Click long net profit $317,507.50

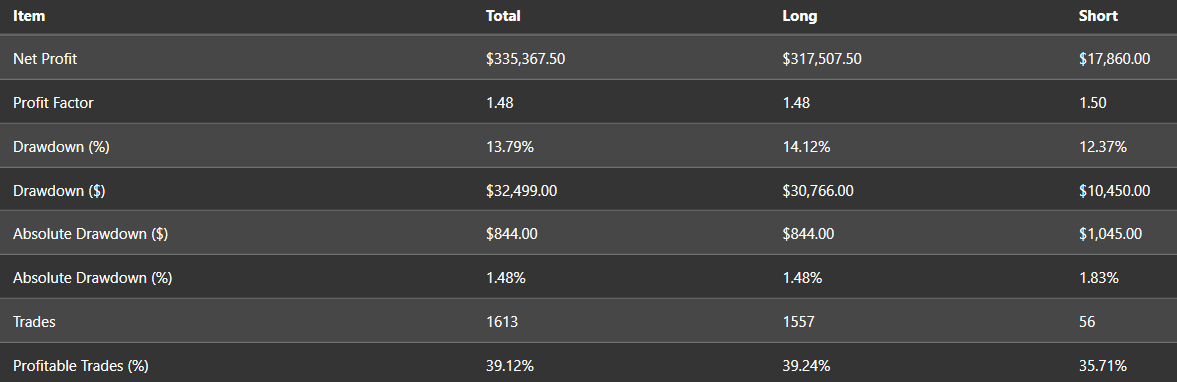click(822, 59)
